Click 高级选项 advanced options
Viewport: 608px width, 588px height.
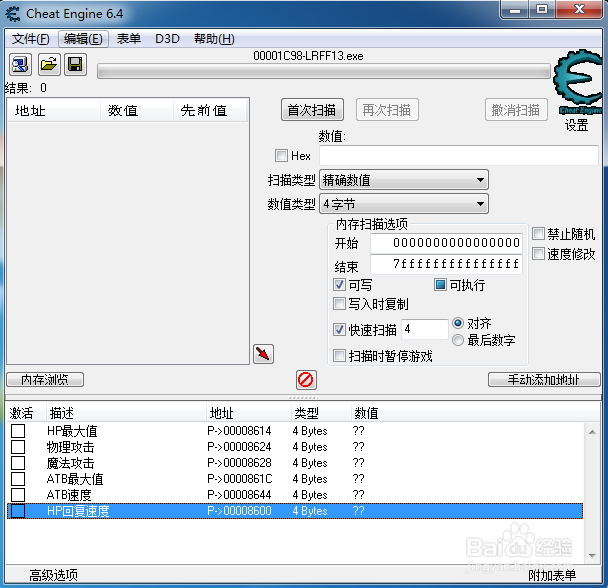pos(54,575)
